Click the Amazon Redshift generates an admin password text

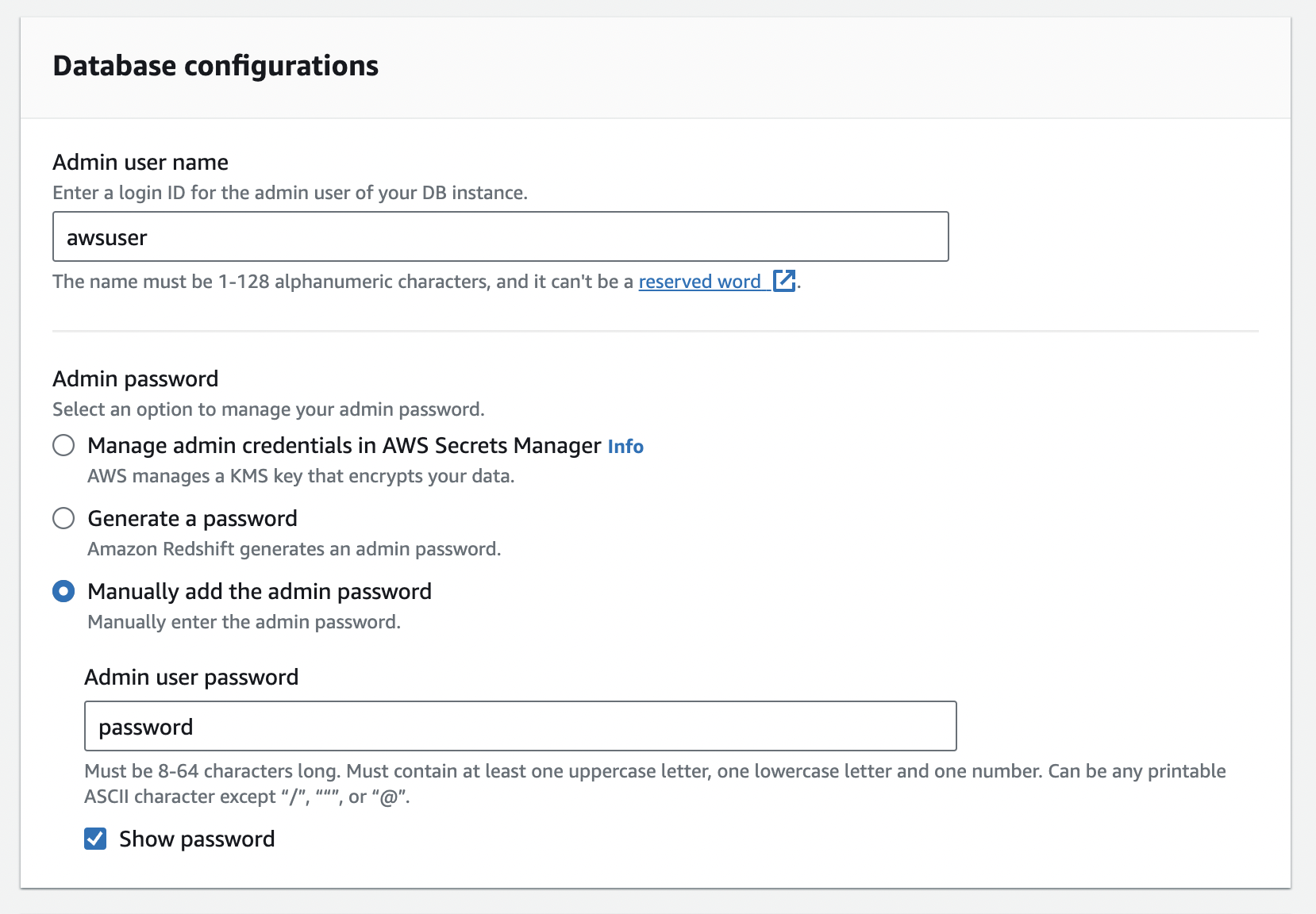[294, 549]
